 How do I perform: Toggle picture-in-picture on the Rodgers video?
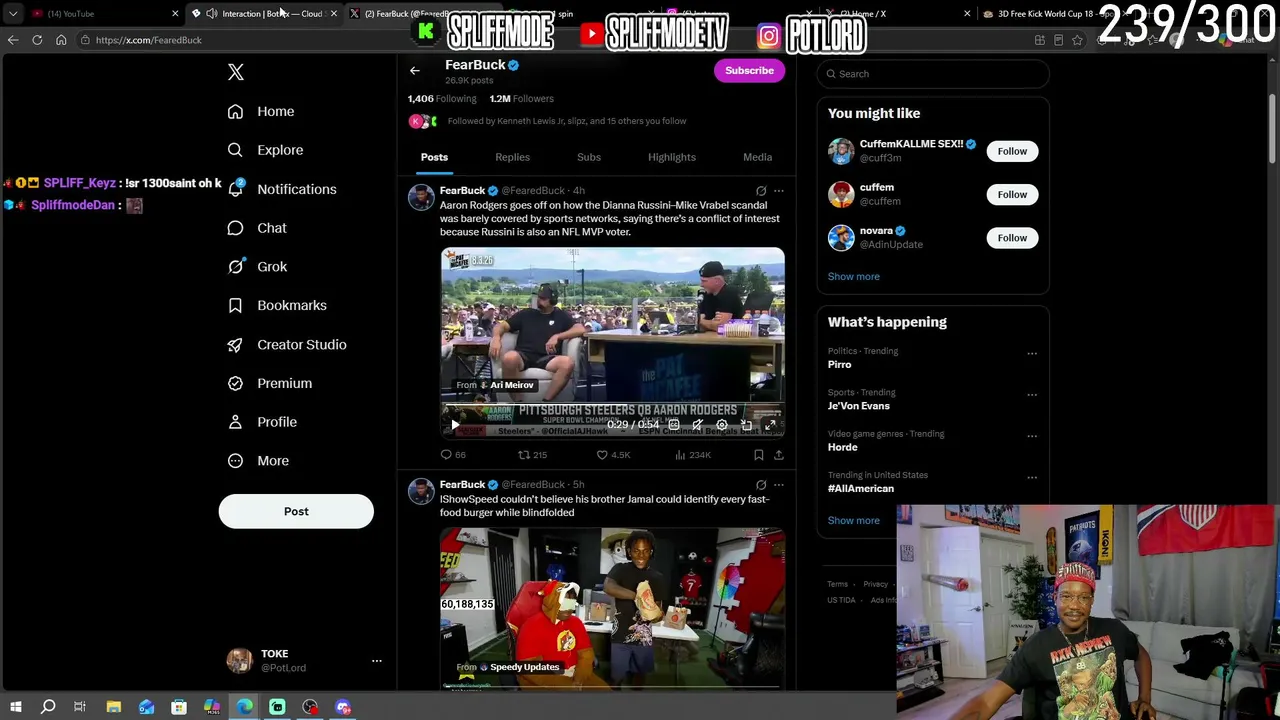point(746,425)
